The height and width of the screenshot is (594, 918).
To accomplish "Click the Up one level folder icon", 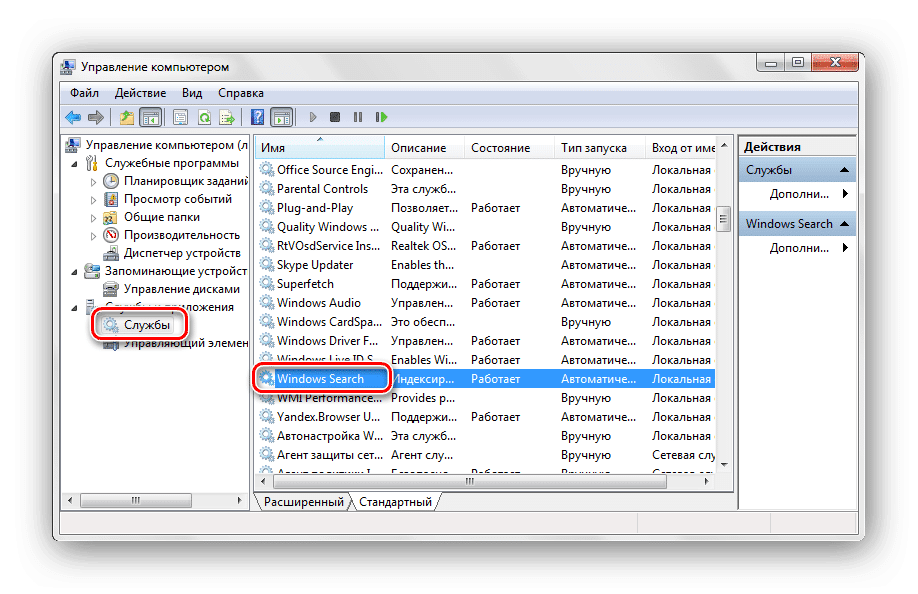I will tap(126, 118).
